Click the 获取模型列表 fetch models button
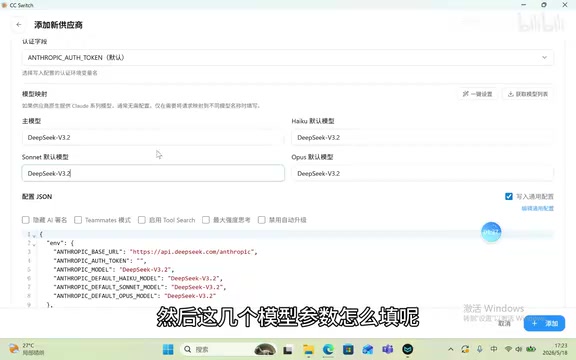The width and height of the screenshot is (576, 360). tap(528, 94)
